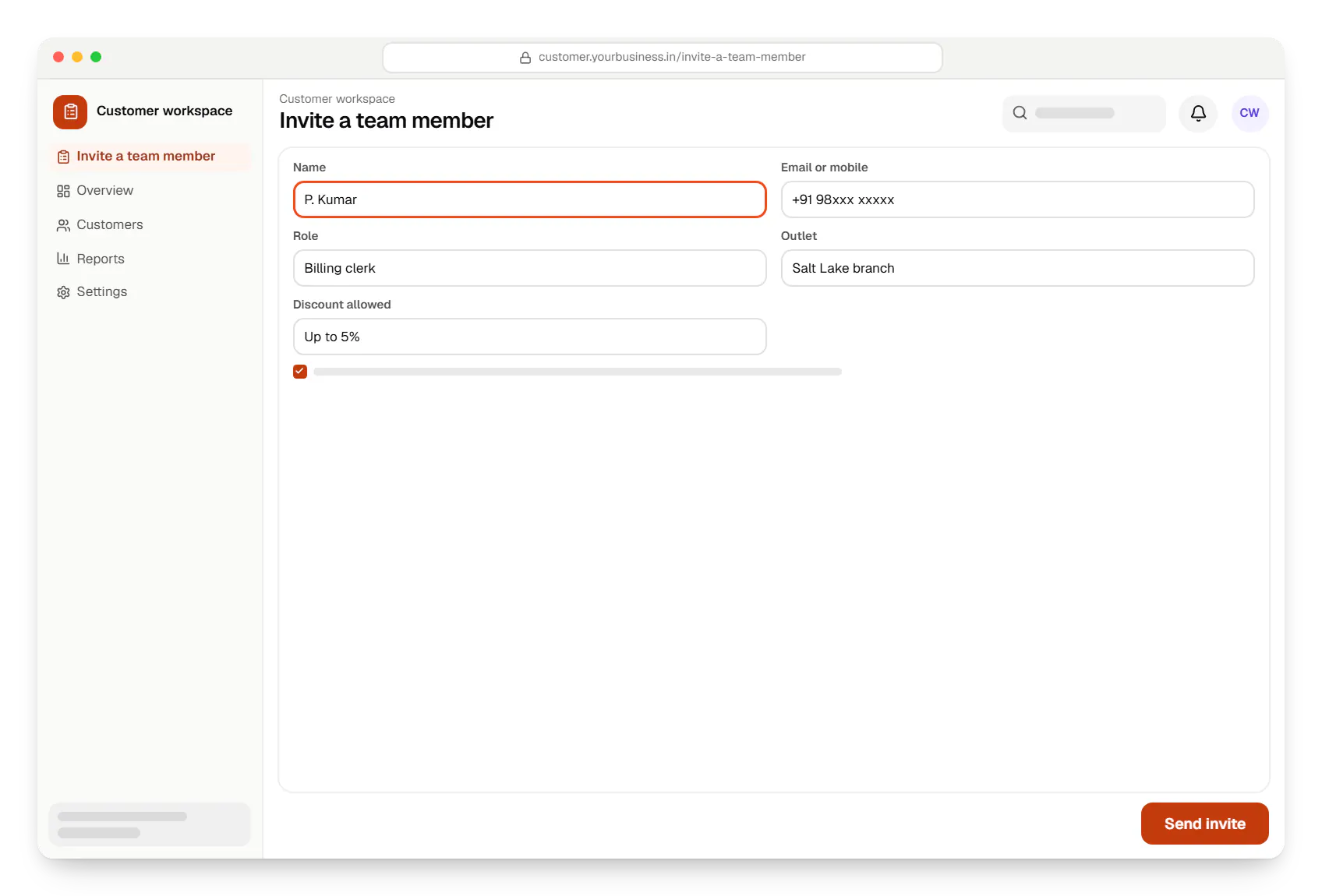Open notifications with the bell icon

pyautogui.click(x=1198, y=113)
